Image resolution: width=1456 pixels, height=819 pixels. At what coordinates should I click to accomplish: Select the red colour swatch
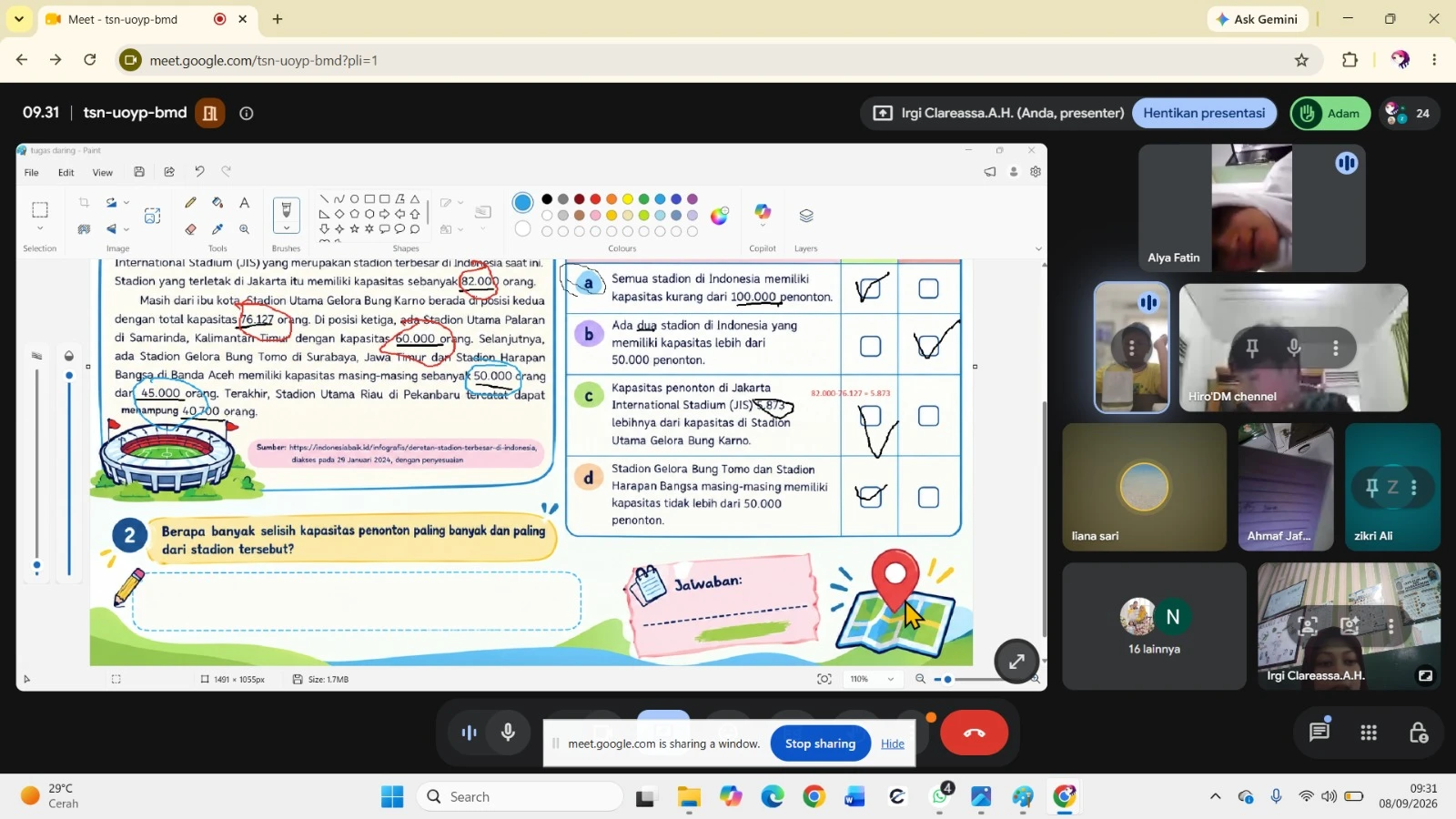595,199
